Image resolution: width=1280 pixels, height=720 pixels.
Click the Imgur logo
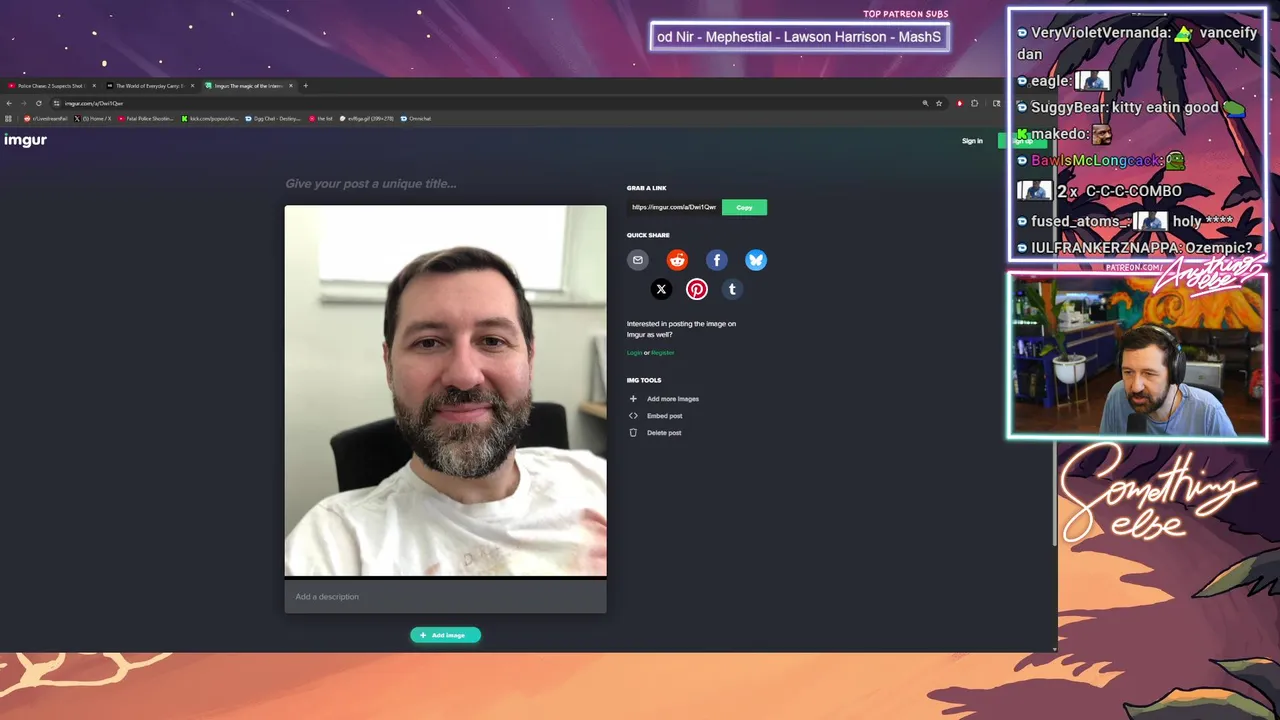point(25,140)
